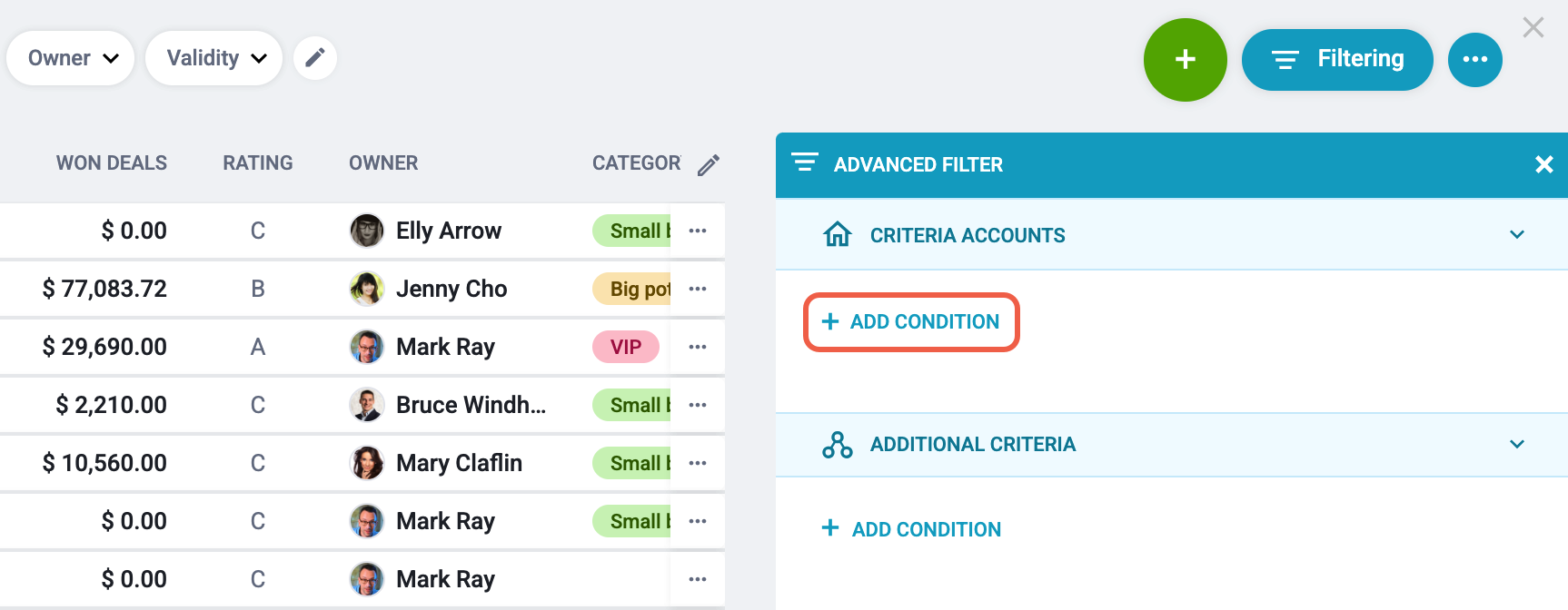The image size is (1568, 610).
Task: Add condition under Criteria Accounts
Action: pos(911,321)
